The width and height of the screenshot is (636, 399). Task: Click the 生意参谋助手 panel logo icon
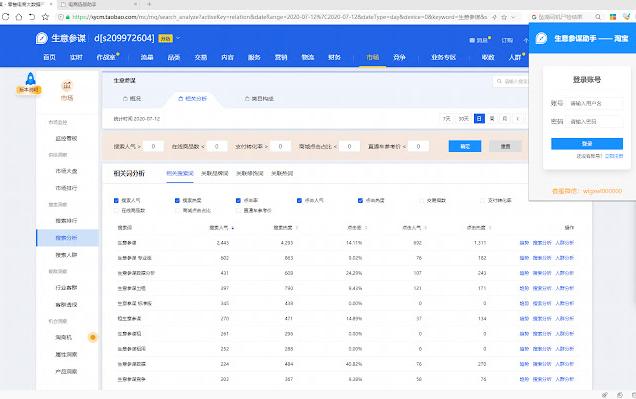click(x=541, y=38)
